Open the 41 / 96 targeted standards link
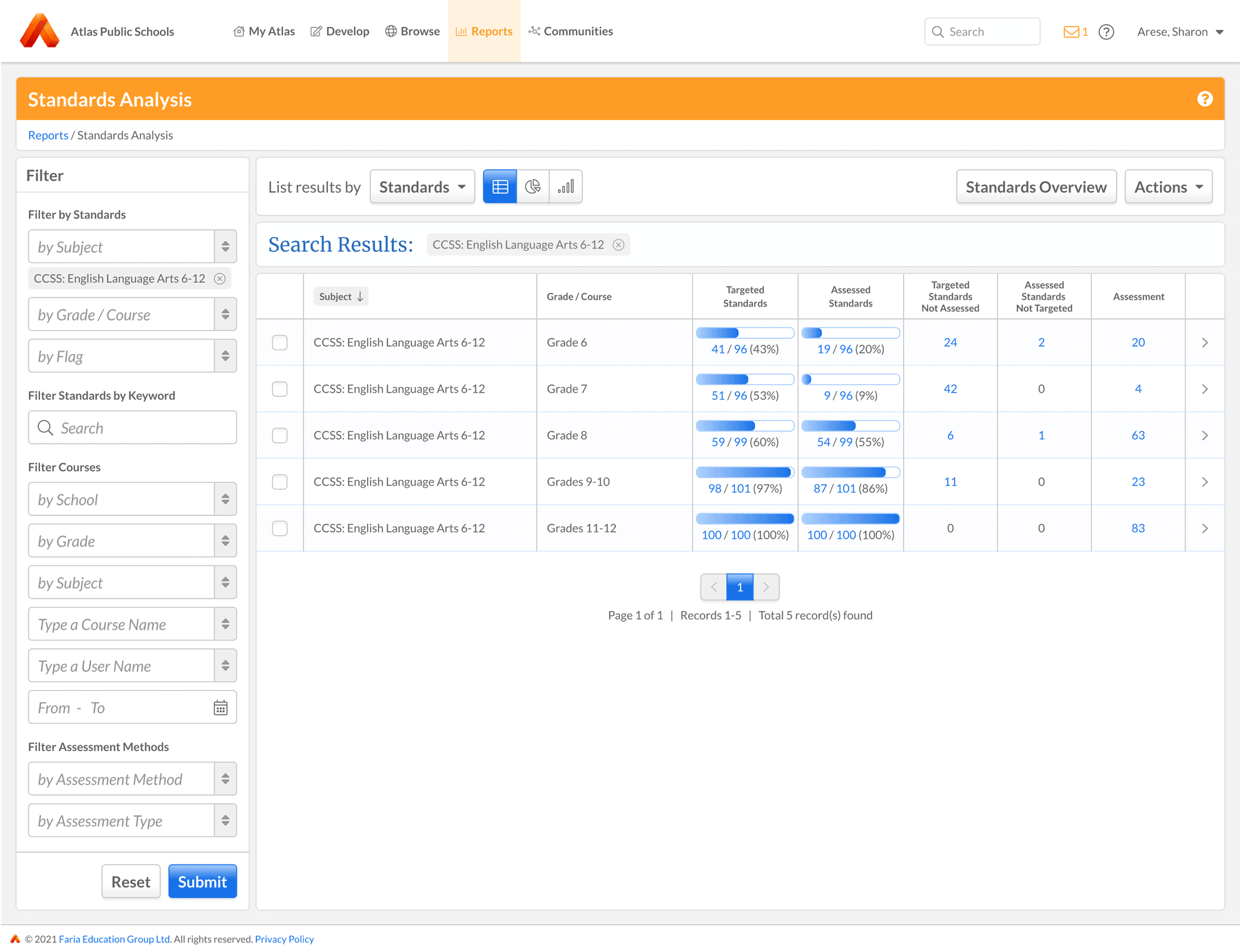This screenshot has width=1240, height=952. [729, 349]
